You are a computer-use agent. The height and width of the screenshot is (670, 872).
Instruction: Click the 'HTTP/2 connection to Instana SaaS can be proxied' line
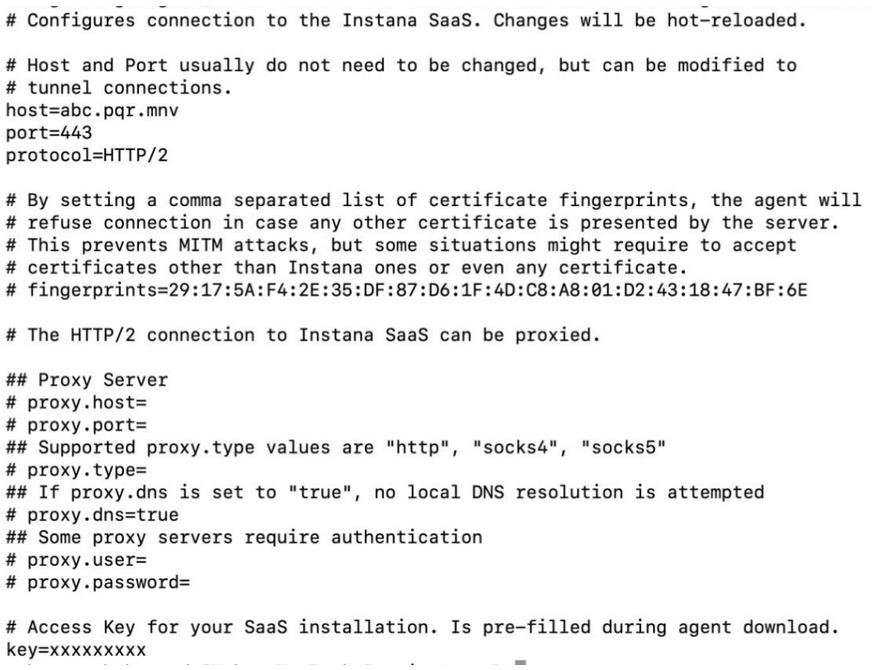click(x=303, y=335)
